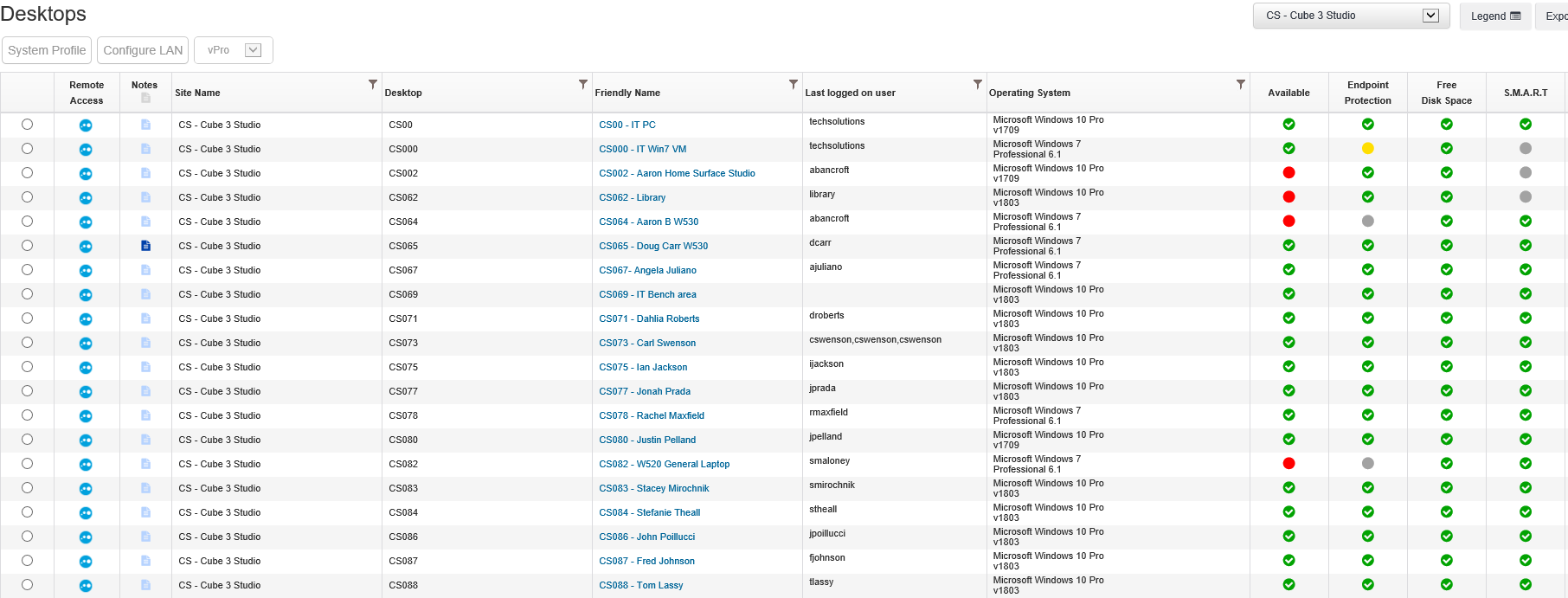The width and height of the screenshot is (1568, 598).
Task: Open the filled notes icon for CS065
Action: (x=145, y=246)
